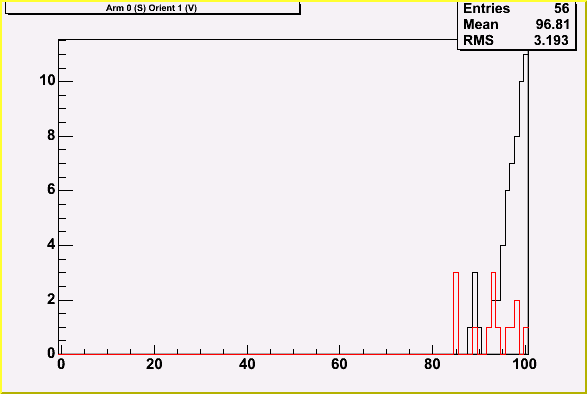Click the y-axis label 8
This screenshot has width=587, height=394.
[x=52, y=135]
